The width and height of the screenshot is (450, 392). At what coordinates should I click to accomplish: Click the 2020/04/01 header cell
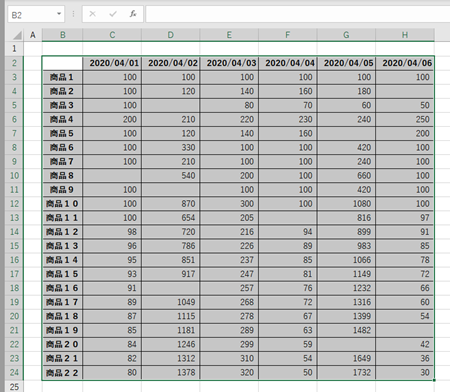point(112,63)
